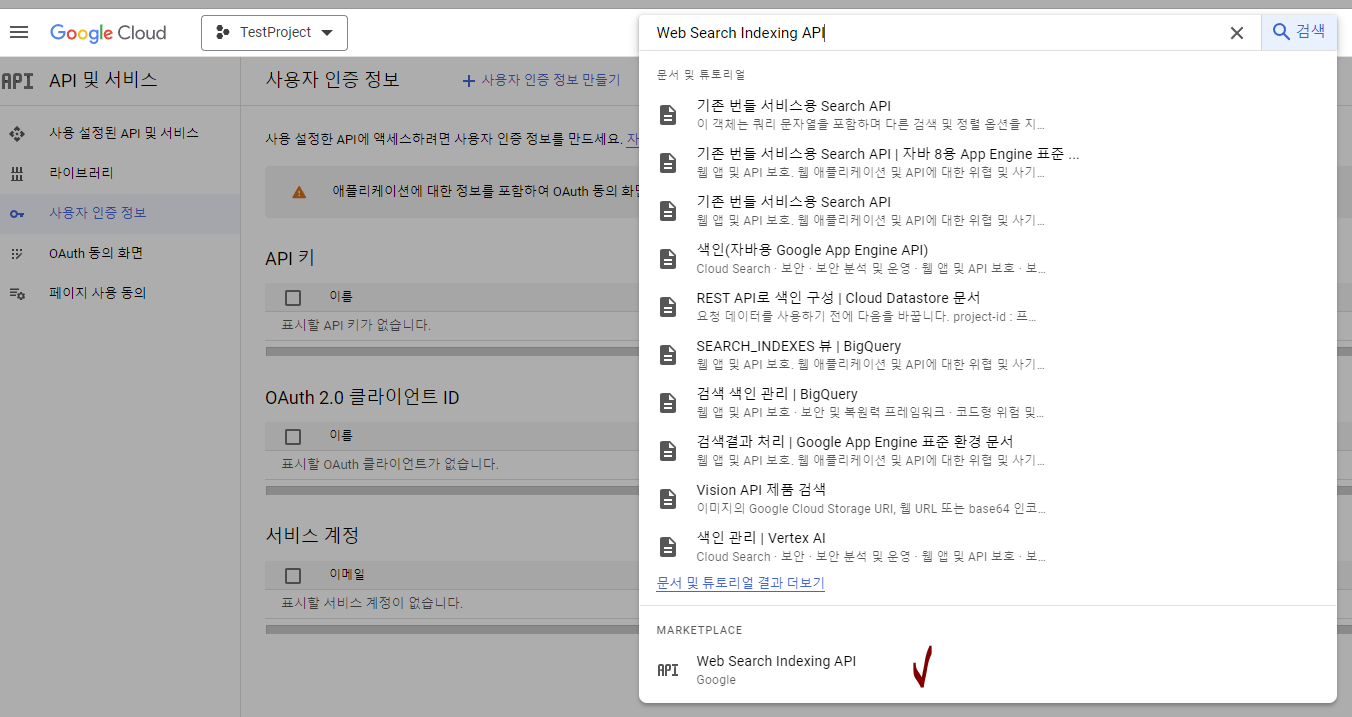The width and height of the screenshot is (1352, 717).
Task: Open the TestProject project selector dropdown
Action: 274,33
